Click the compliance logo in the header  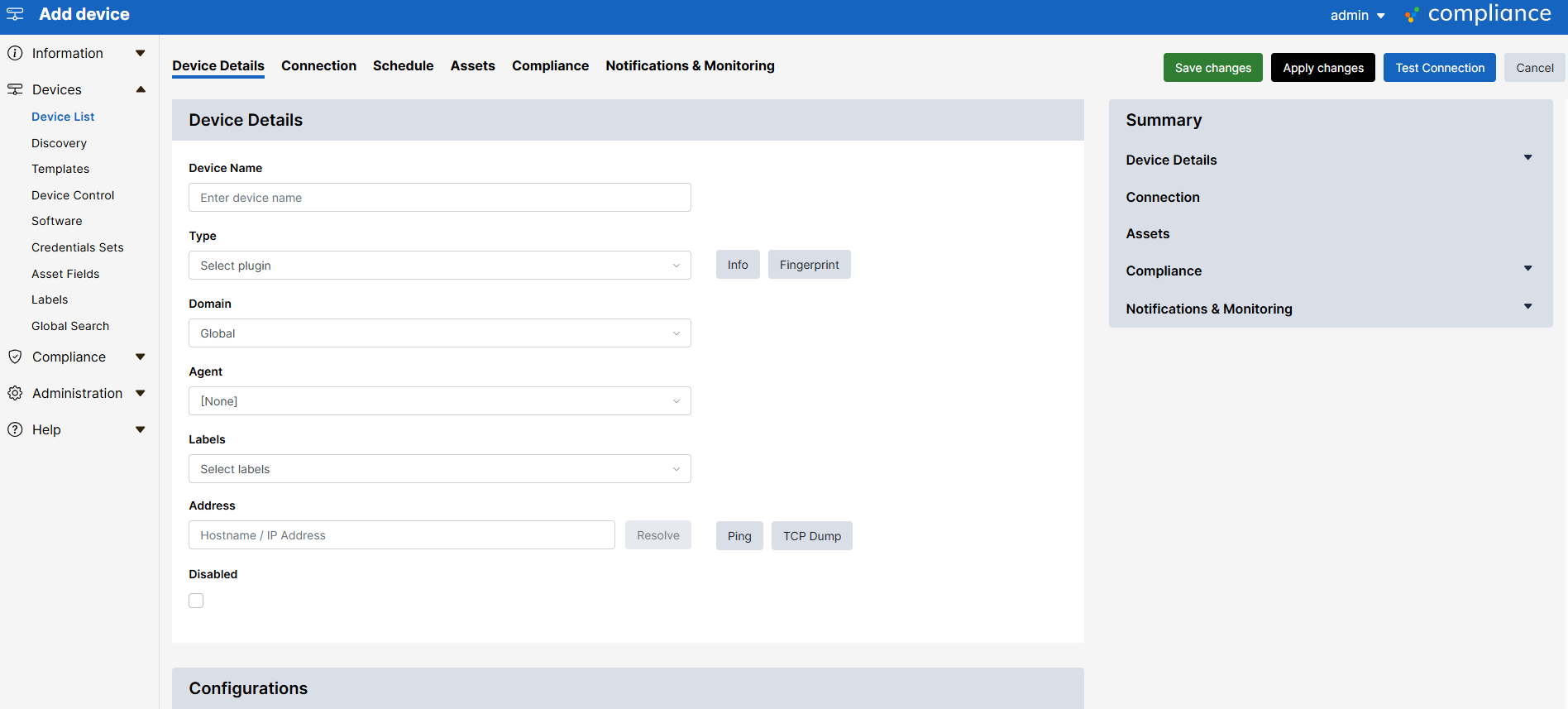(1478, 14)
